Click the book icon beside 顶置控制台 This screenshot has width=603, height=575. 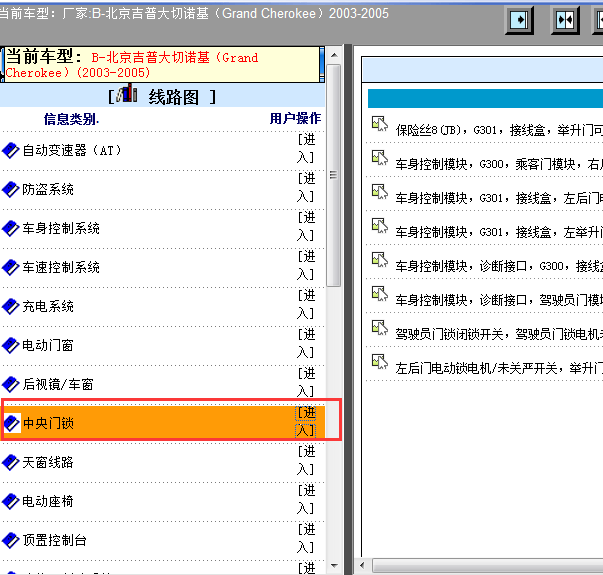[10, 540]
